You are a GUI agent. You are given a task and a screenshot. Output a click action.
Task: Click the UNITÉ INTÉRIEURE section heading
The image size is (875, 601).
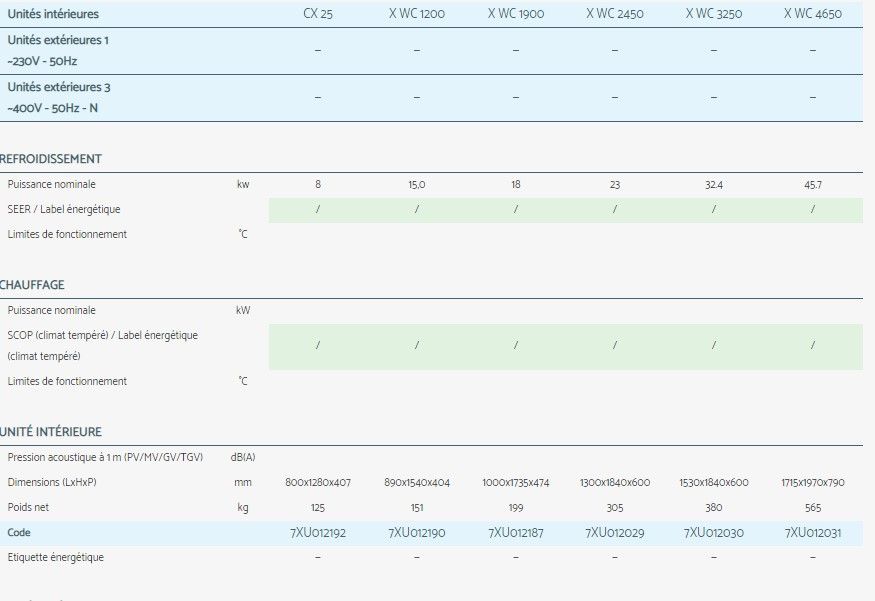pos(51,432)
